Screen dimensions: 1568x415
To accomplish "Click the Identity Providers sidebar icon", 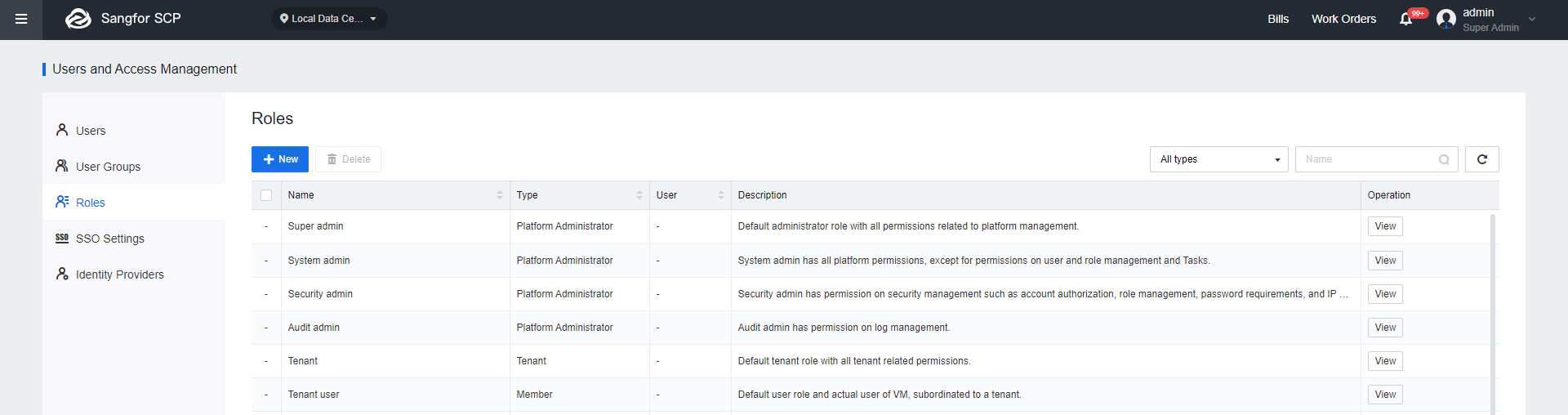I will coord(62,274).
